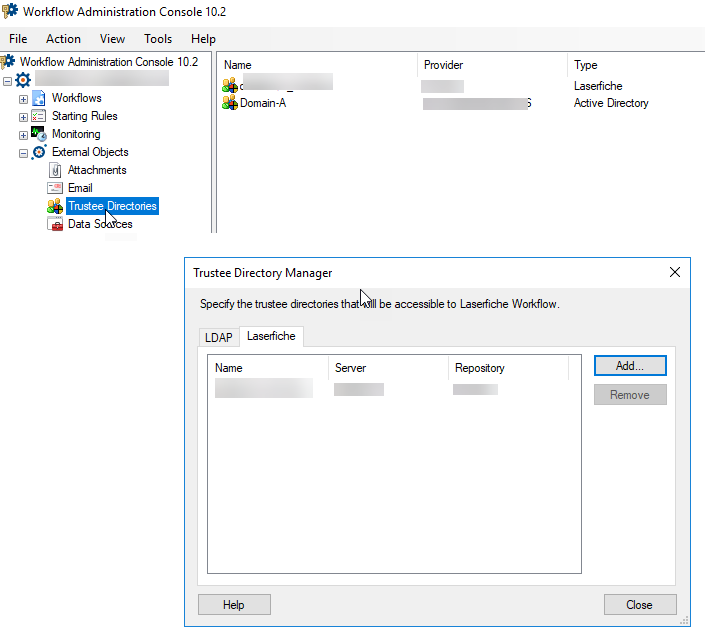
Task: Open the View menu
Action: pos(112,39)
